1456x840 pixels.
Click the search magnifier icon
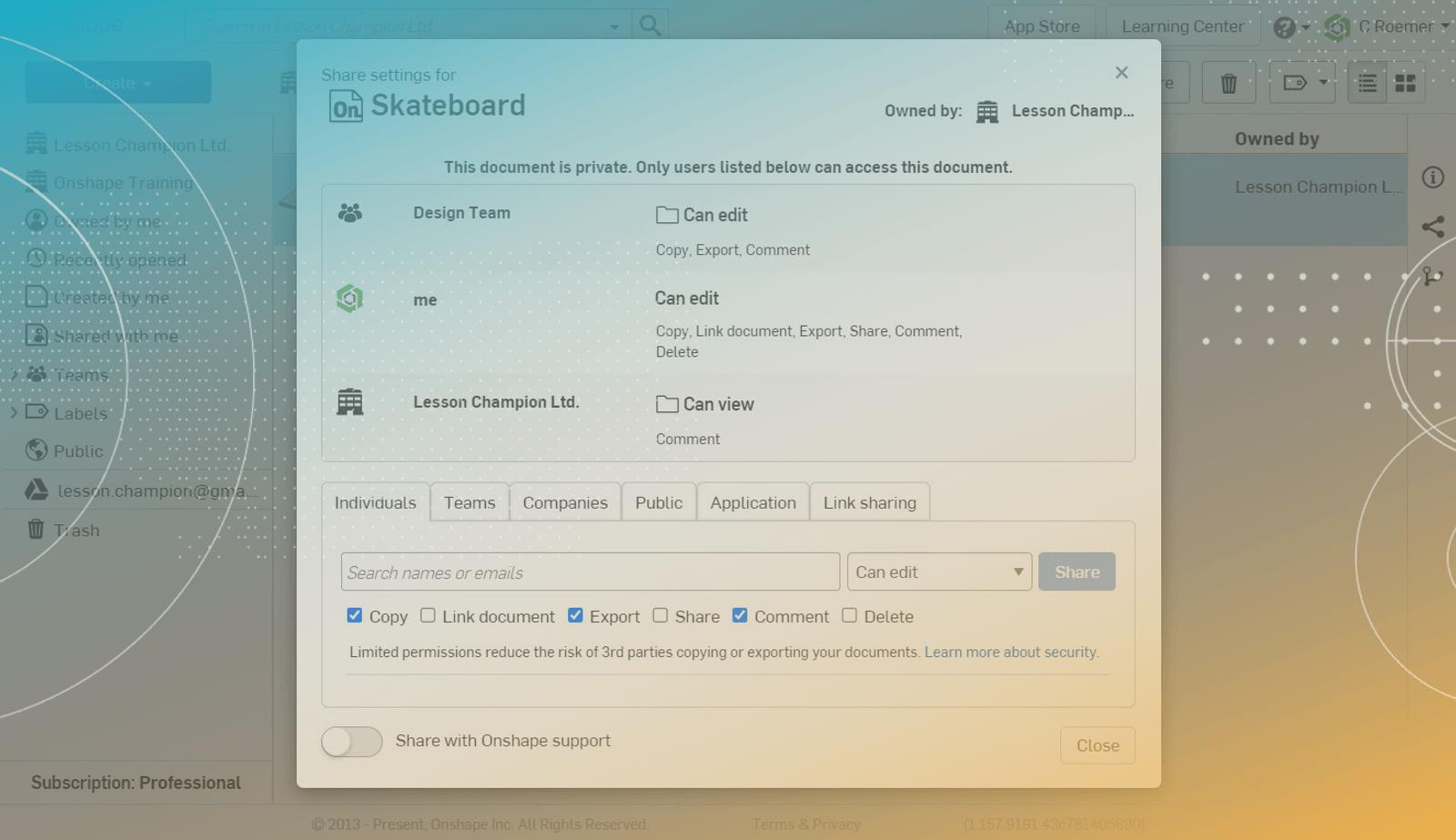click(650, 26)
